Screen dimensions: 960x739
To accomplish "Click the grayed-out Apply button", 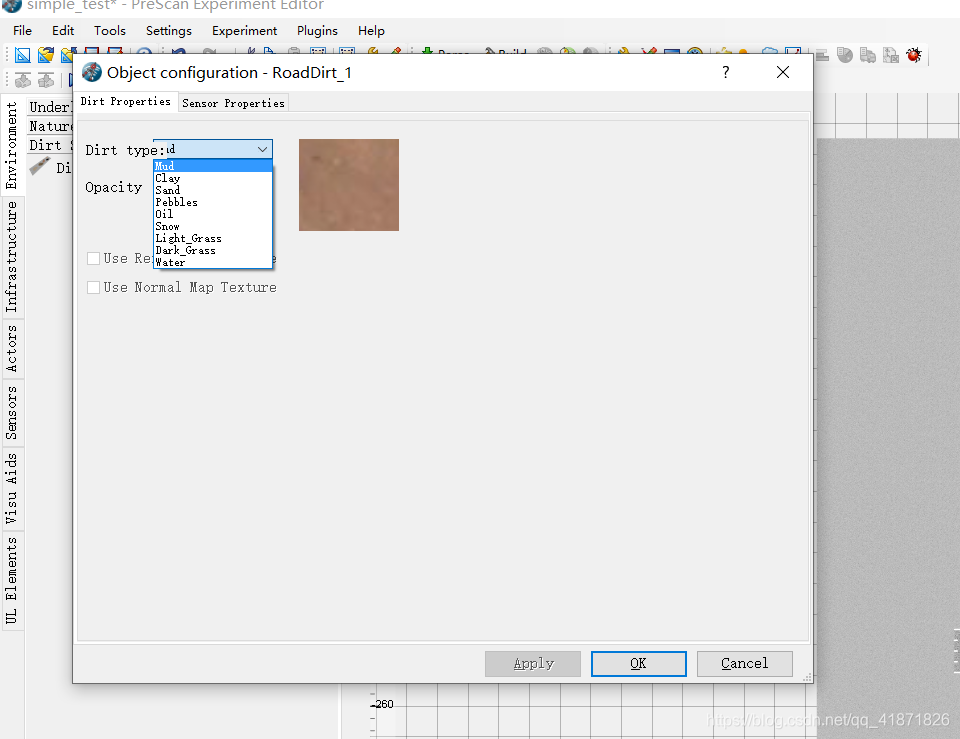I will (533, 664).
